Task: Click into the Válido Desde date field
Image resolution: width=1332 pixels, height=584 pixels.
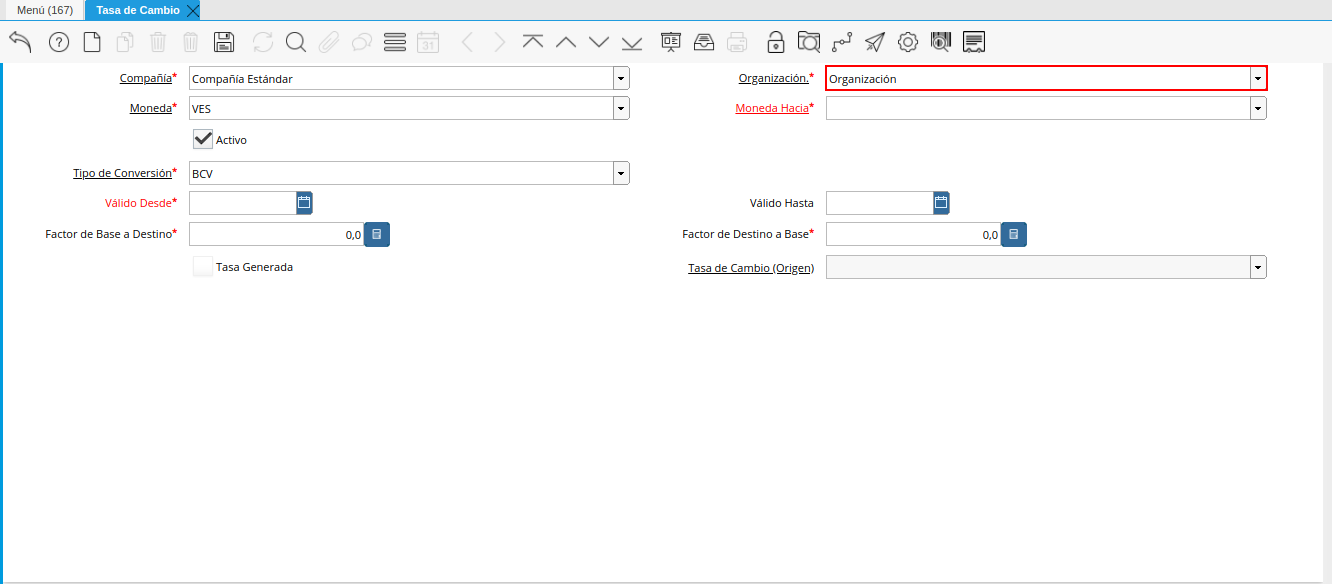Action: click(243, 203)
